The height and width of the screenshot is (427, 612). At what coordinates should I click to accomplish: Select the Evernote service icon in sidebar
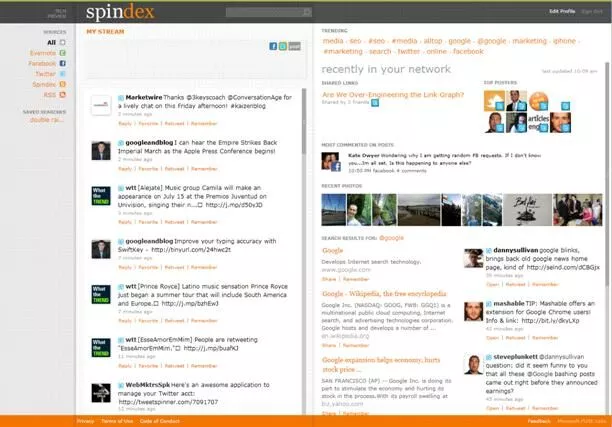tap(62, 52)
